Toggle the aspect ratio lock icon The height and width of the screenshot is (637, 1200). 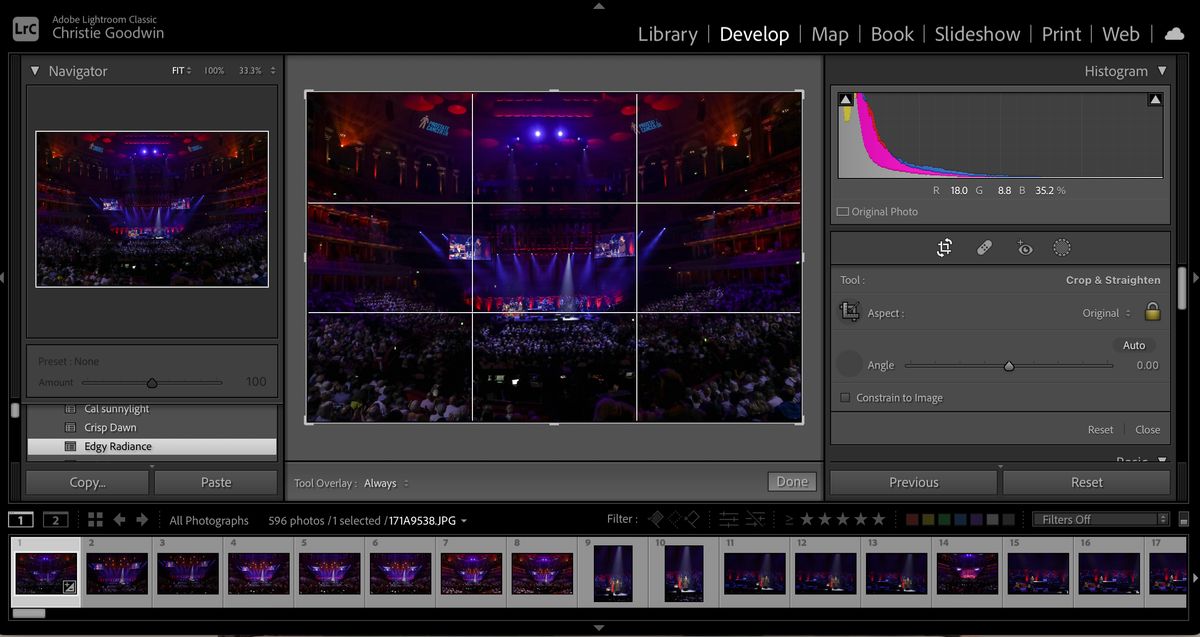(1152, 312)
